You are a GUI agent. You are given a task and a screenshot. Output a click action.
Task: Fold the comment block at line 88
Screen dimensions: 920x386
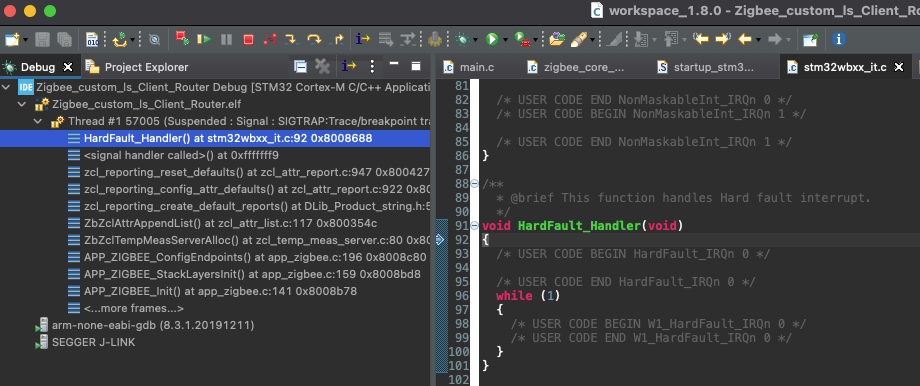pos(475,184)
